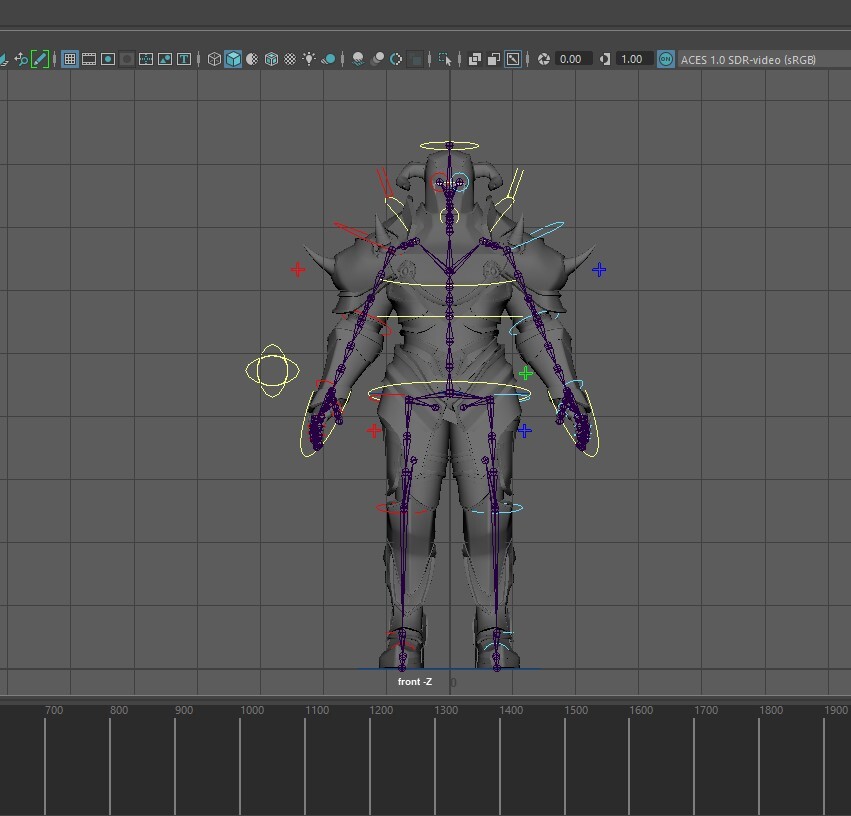
Task: Disable the grid display
Action: [x=69, y=59]
